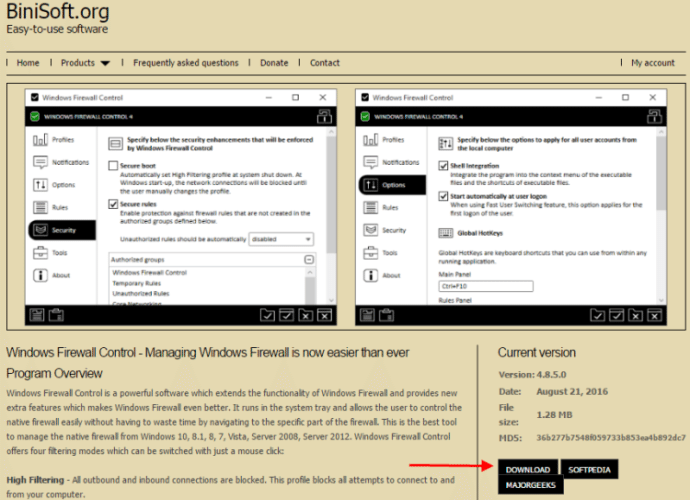
Task: Click clipboard icon in left window footer
Action: pyautogui.click(x=56, y=315)
